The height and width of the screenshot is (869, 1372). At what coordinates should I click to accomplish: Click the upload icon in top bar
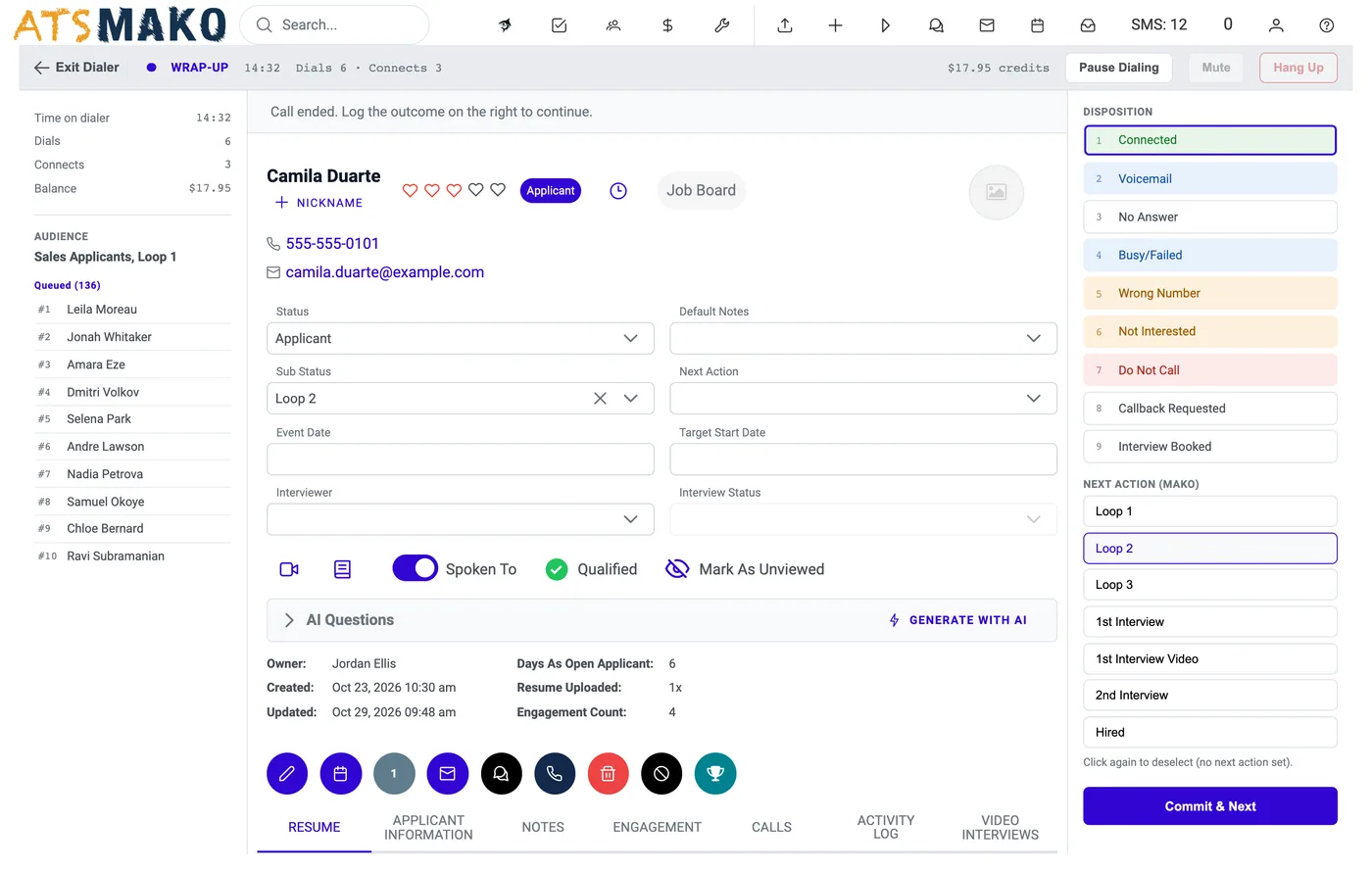tap(785, 25)
